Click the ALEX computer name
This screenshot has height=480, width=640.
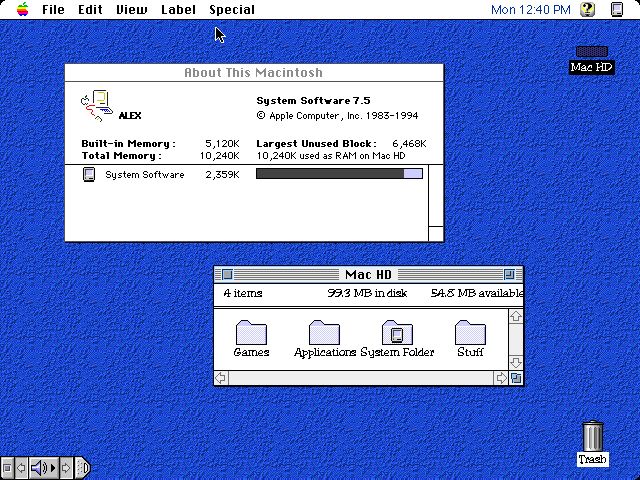click(130, 116)
